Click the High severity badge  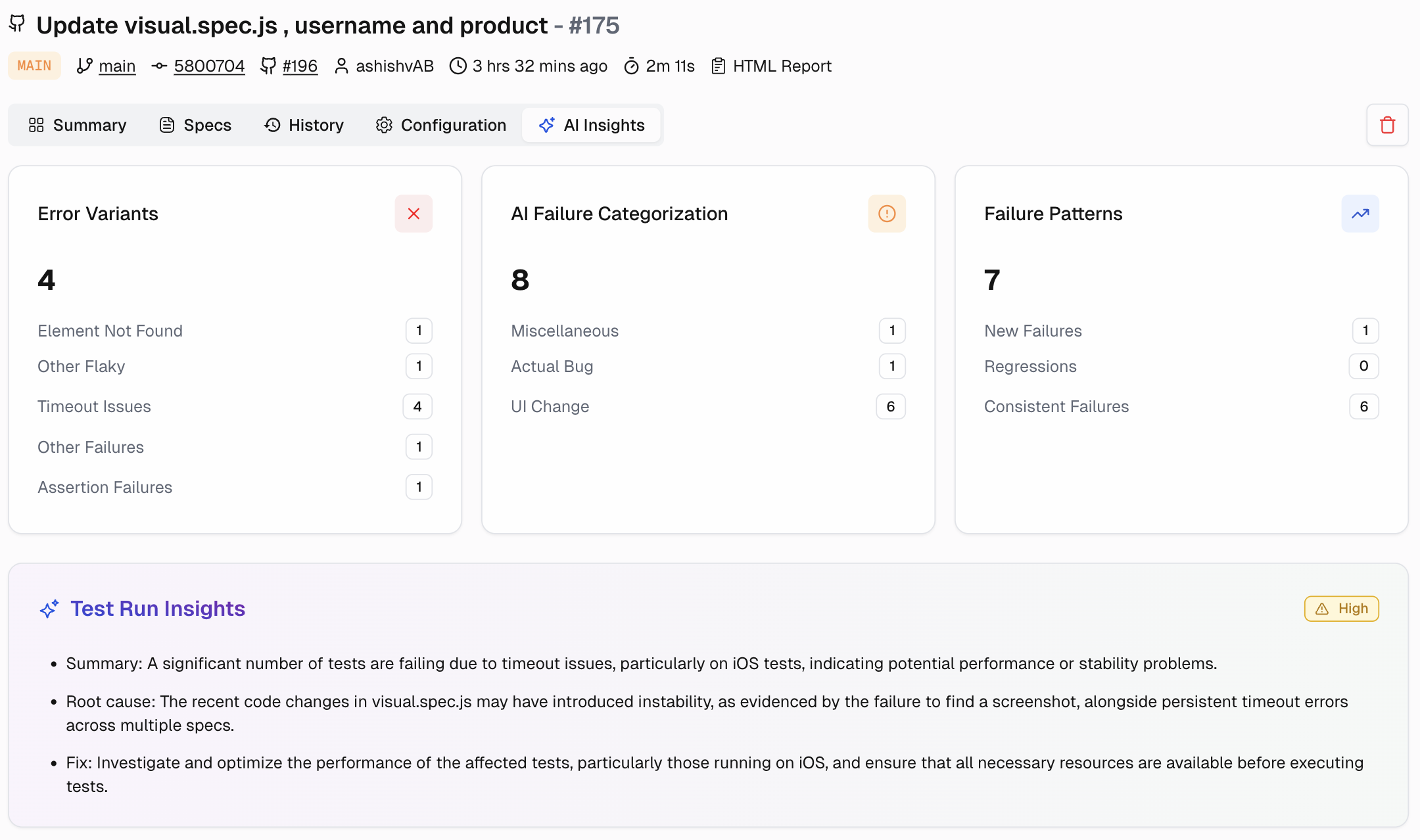click(1341, 609)
